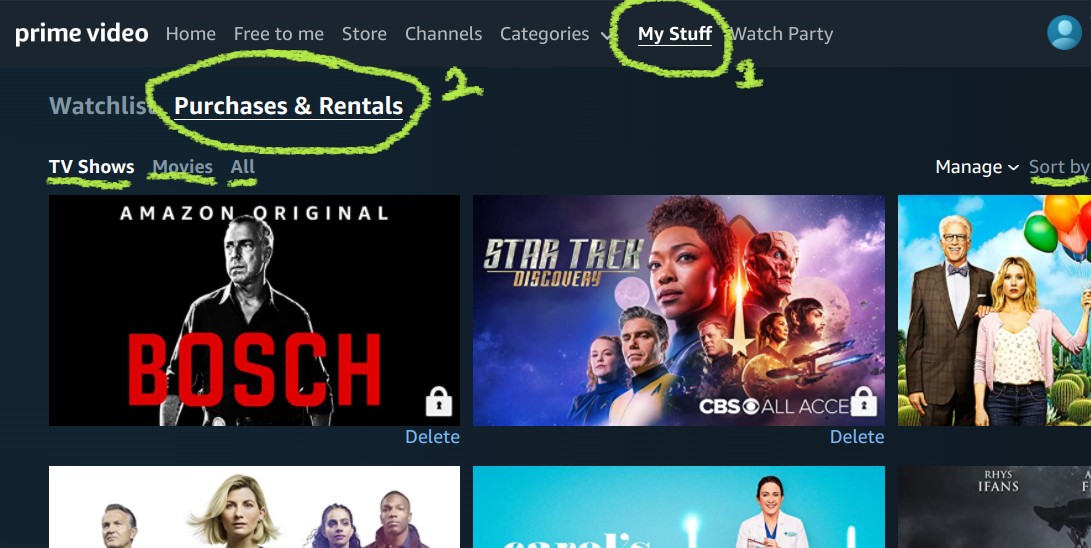Filter the list by TV Shows
Viewport: 1091px width, 548px height.
pyautogui.click(x=91, y=167)
